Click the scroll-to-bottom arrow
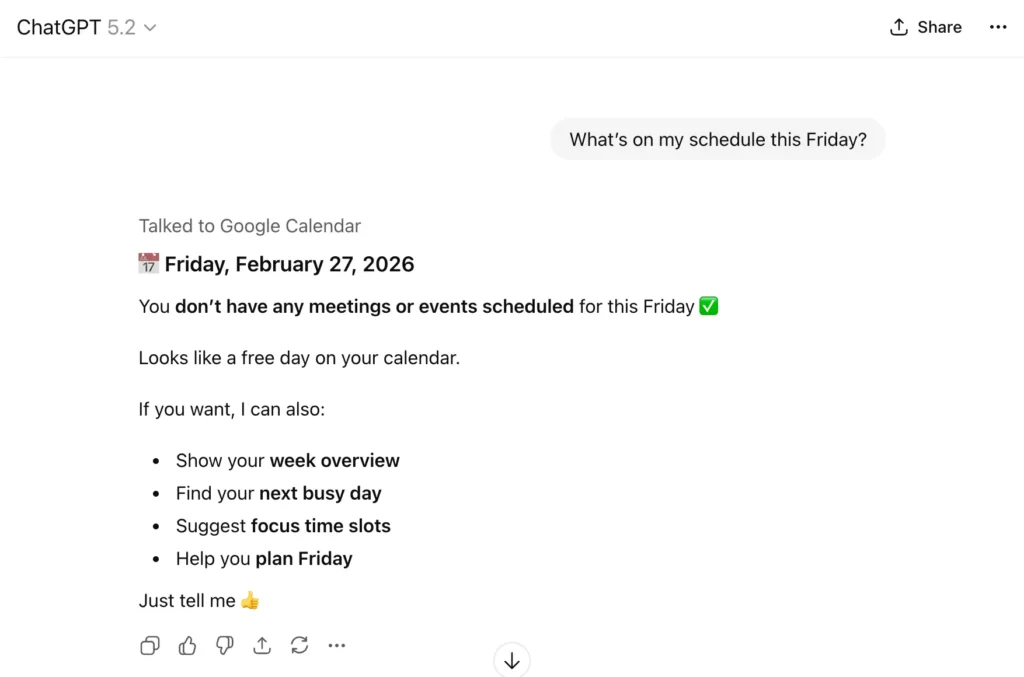Screen dimensions: 1024x677 [x=511, y=660]
